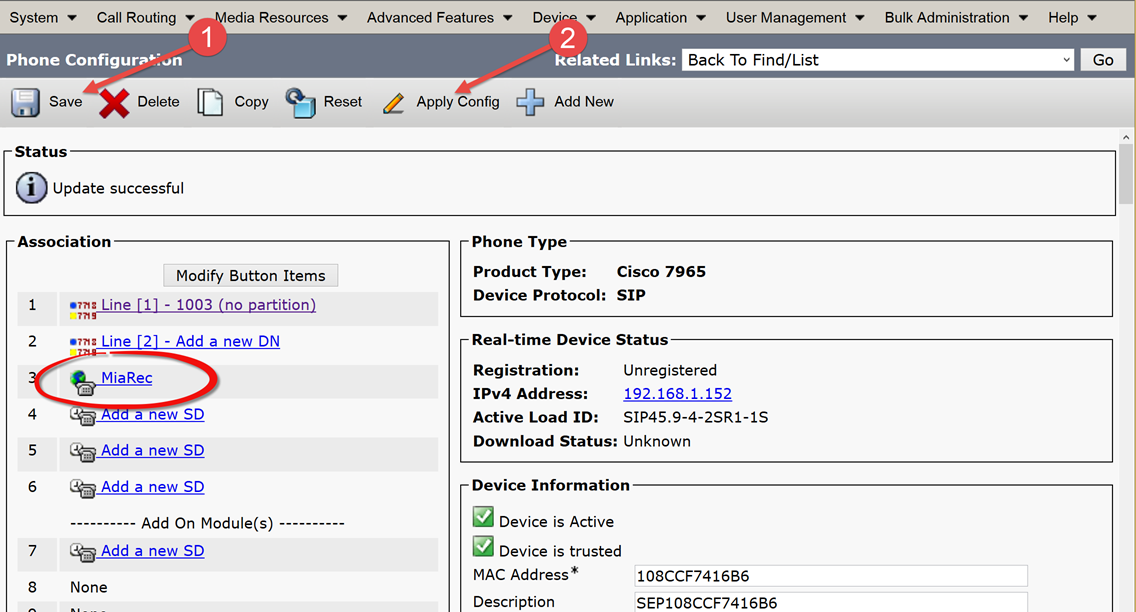Open the Help menu
The width and height of the screenshot is (1136, 612).
[x=1072, y=17]
